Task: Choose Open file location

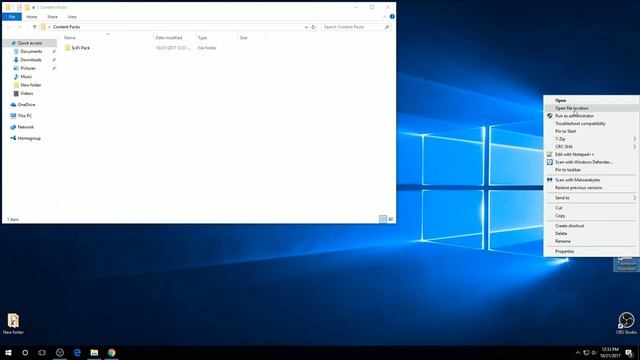Action: click(x=592, y=108)
